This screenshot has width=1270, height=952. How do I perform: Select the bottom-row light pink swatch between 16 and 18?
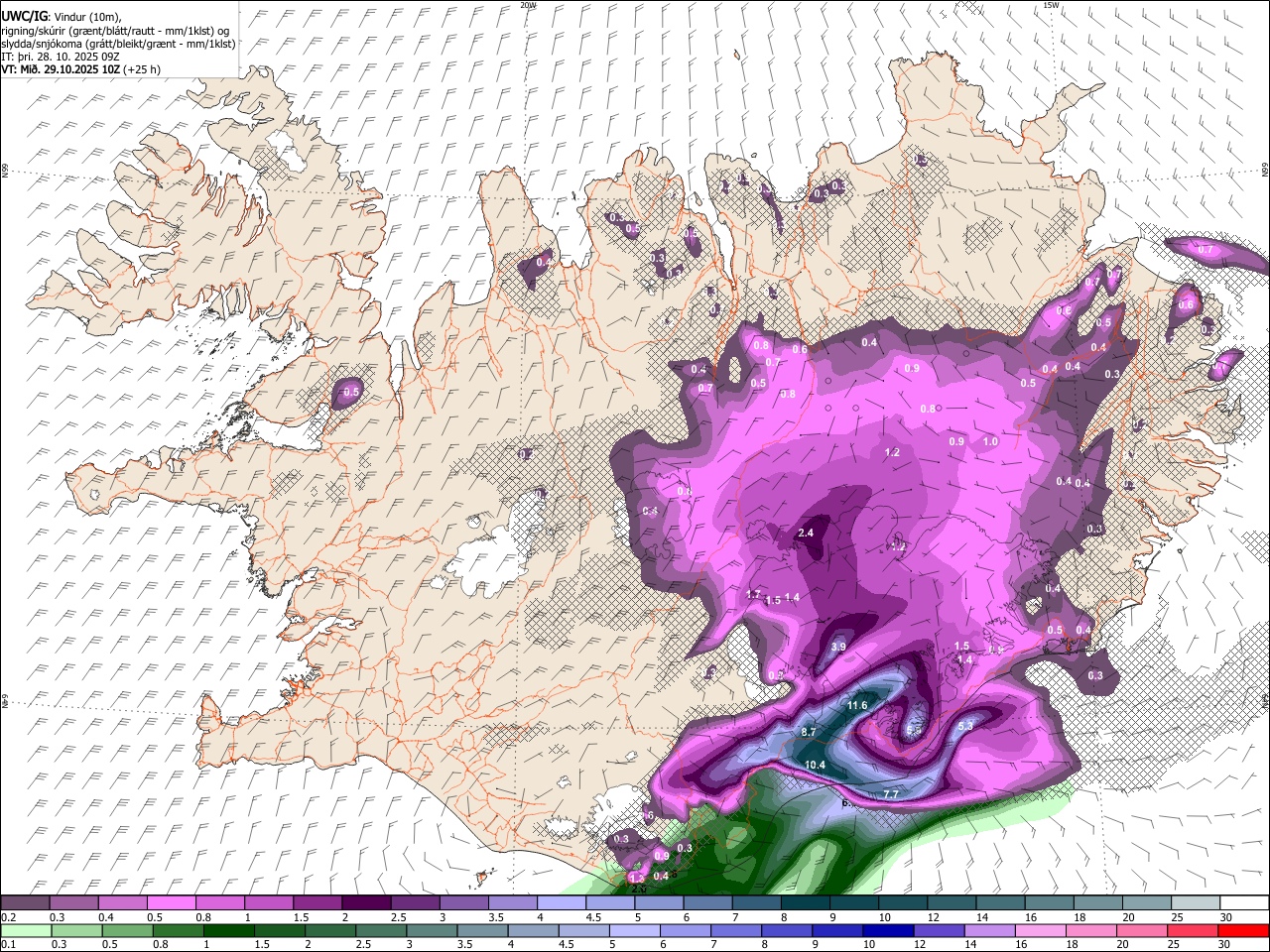(x=1041, y=930)
